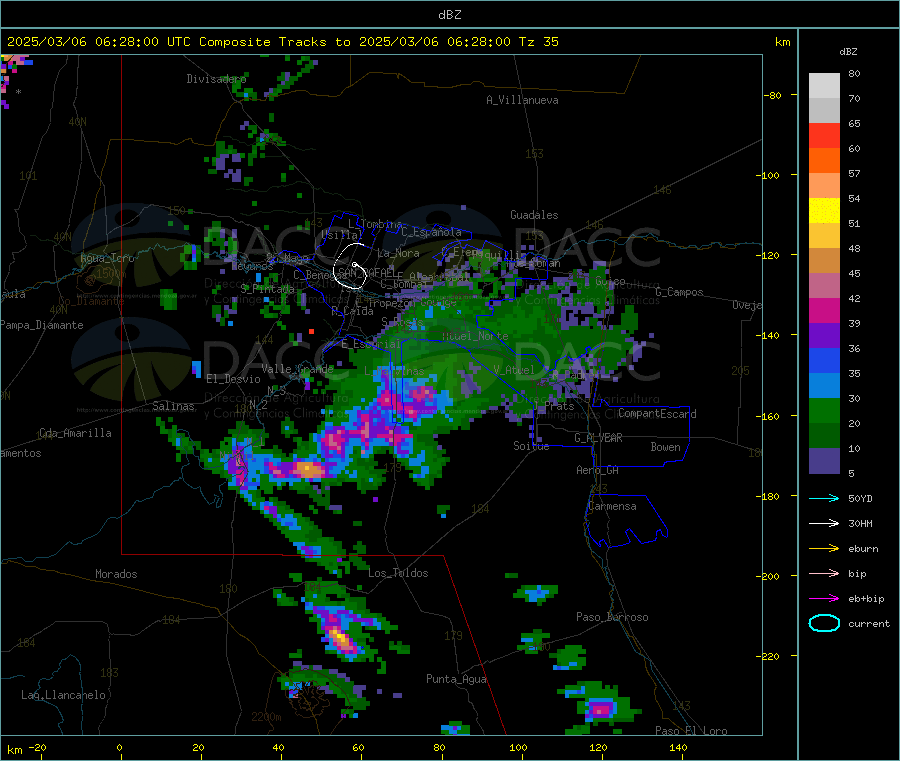Click the orange storm core southwest of La_Vinas
The width and height of the screenshot is (900, 761).
[309, 470]
